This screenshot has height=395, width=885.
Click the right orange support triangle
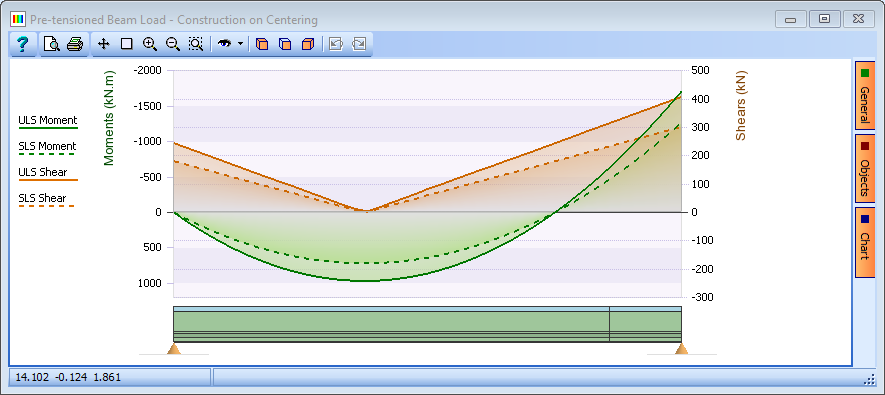coord(682,348)
